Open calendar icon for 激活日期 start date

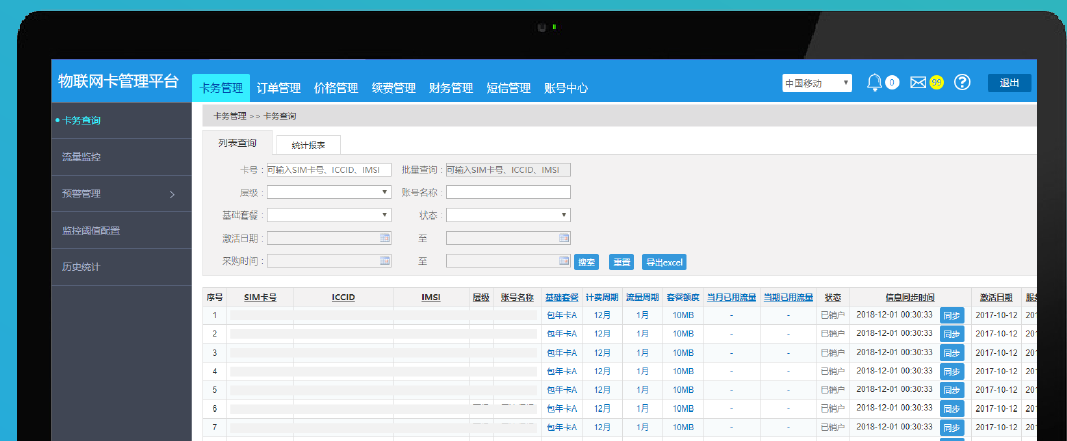pos(384,238)
